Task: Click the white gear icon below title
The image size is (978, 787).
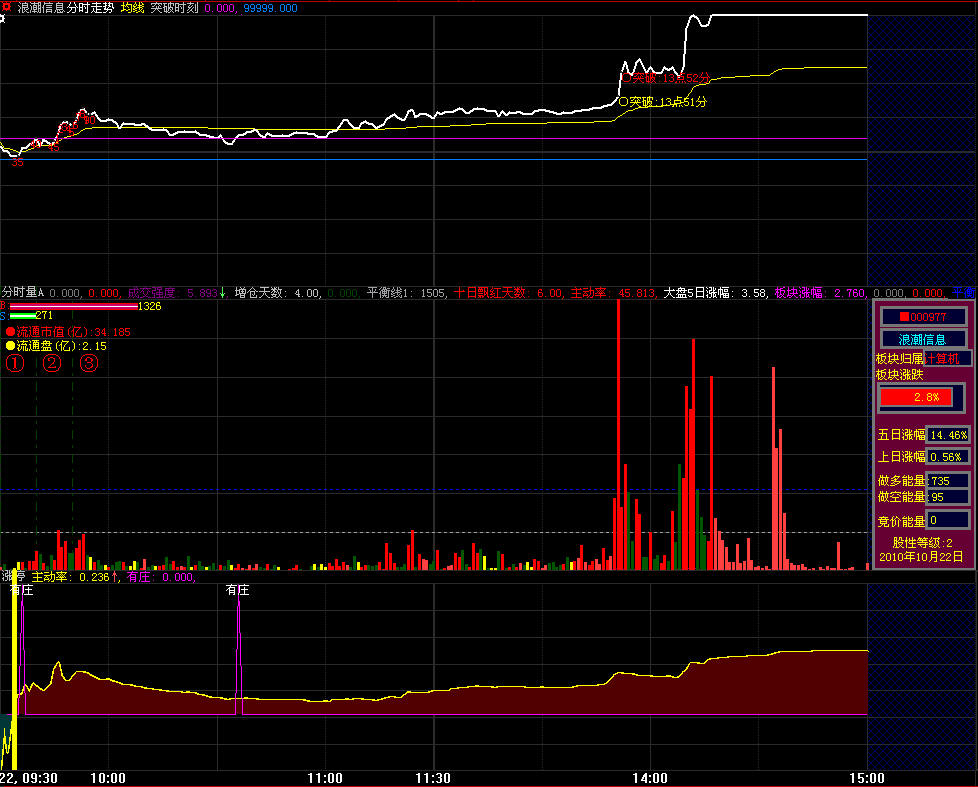Action: [3, 21]
